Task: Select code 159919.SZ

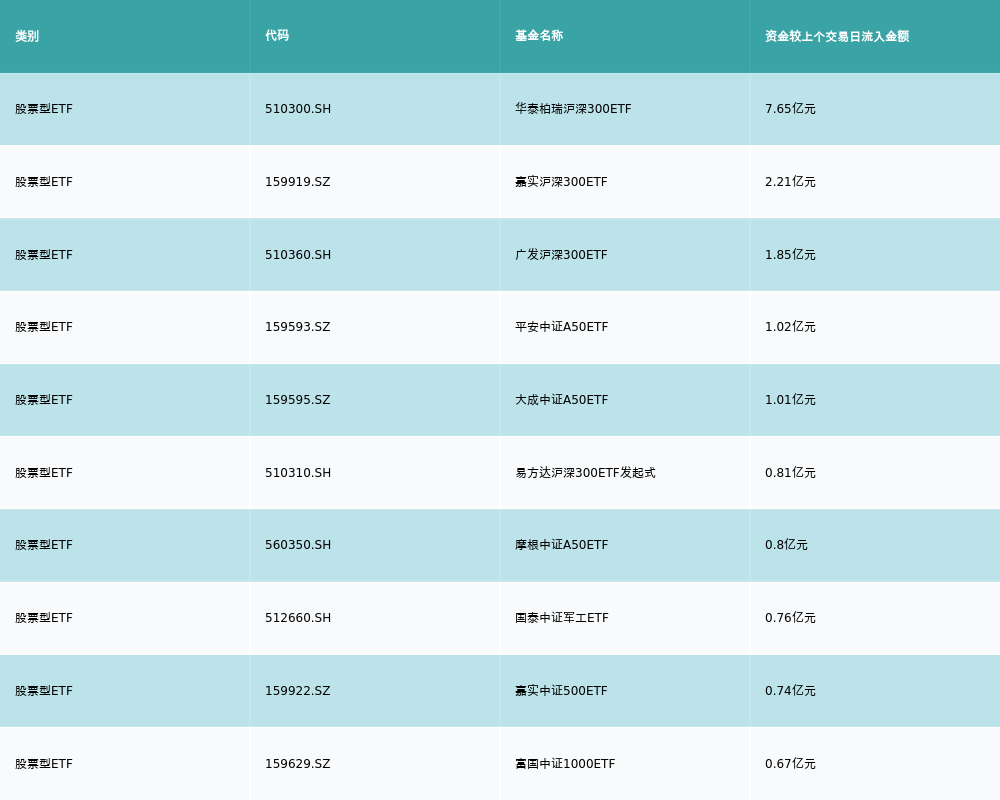Action: click(298, 182)
